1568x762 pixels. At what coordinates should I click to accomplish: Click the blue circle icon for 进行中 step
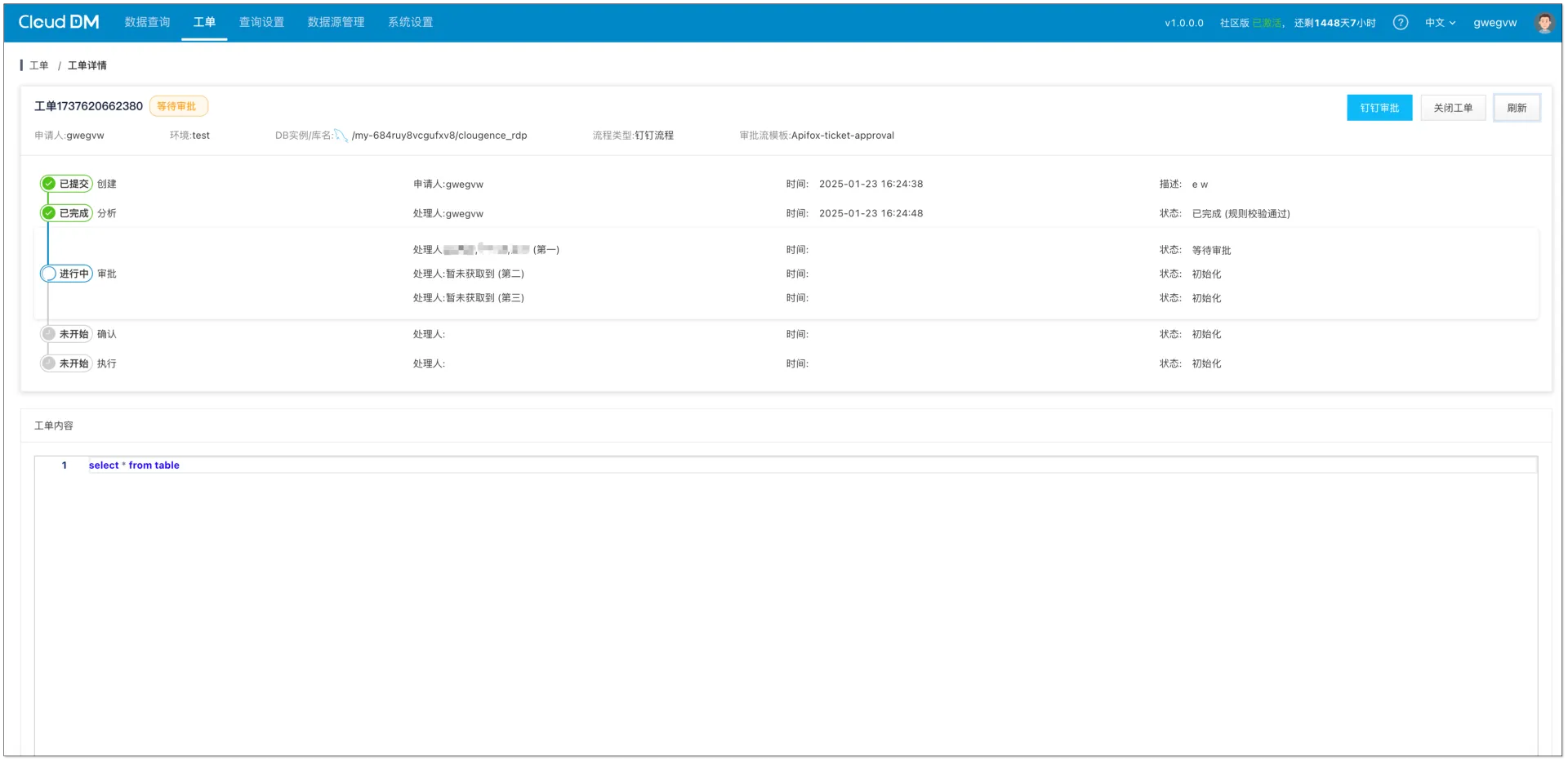49,274
